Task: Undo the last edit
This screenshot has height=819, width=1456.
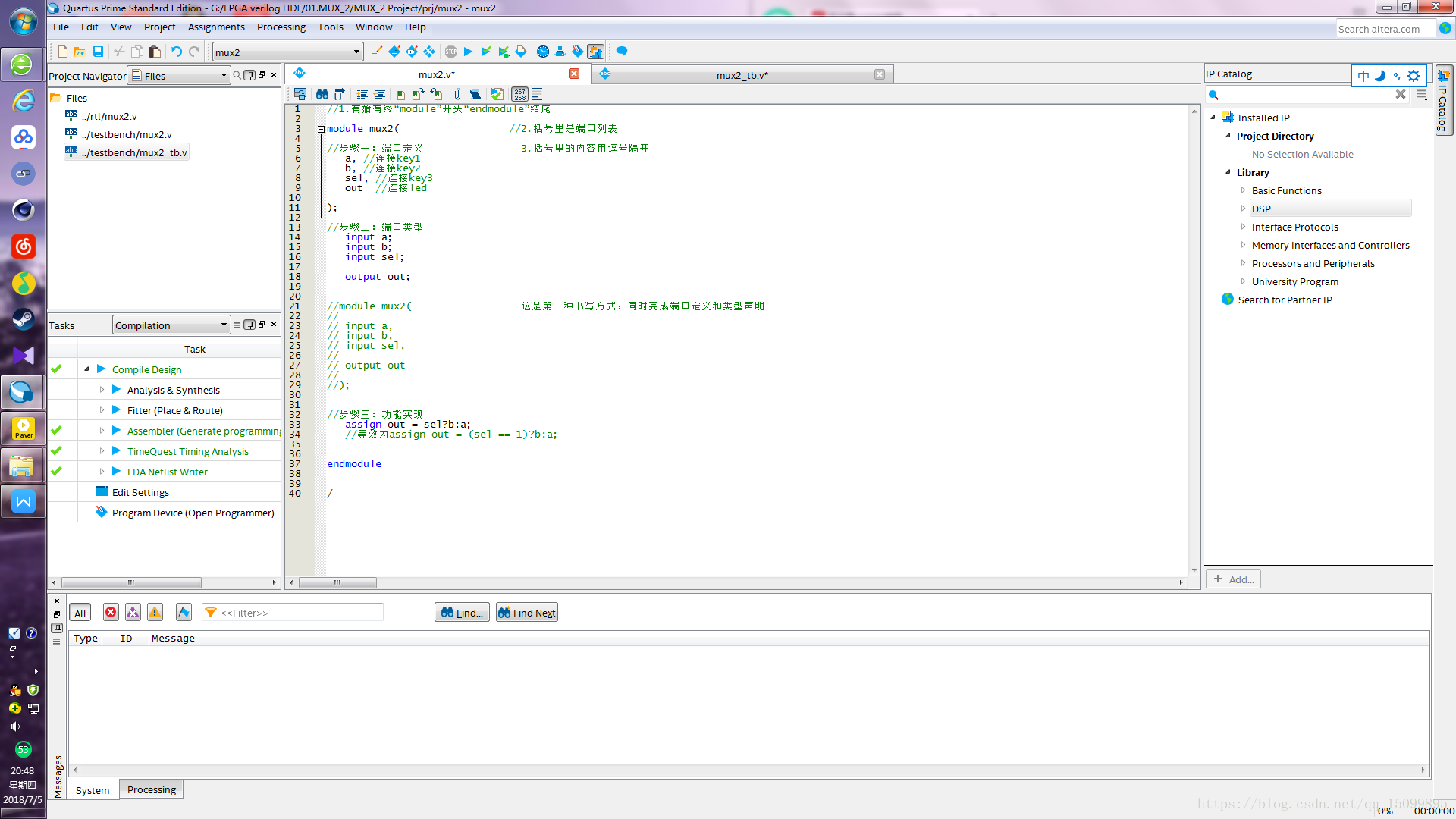Action: point(177,52)
